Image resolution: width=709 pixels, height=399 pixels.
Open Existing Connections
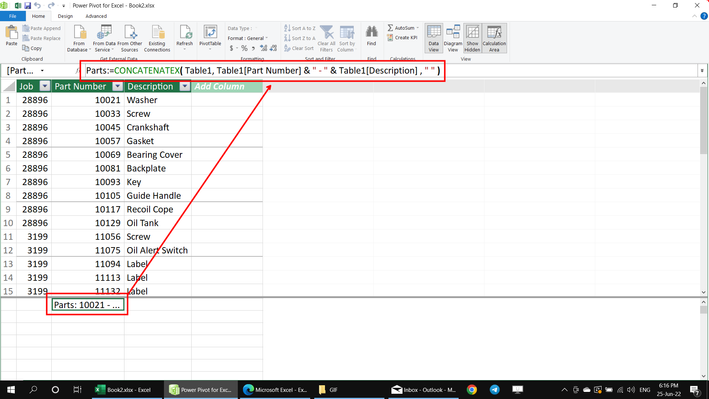(157, 38)
